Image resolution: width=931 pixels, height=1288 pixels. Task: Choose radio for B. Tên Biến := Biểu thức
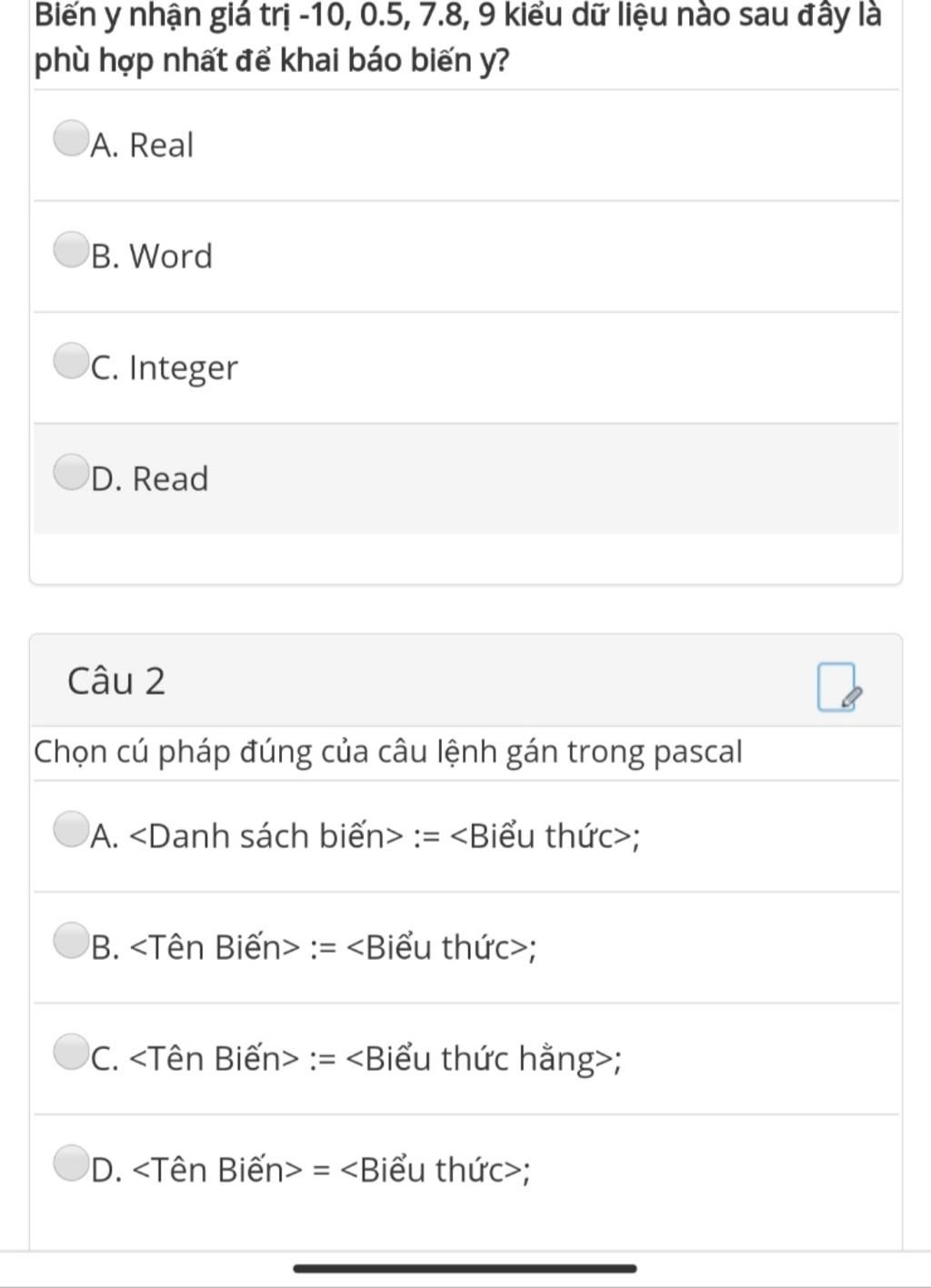point(70,940)
